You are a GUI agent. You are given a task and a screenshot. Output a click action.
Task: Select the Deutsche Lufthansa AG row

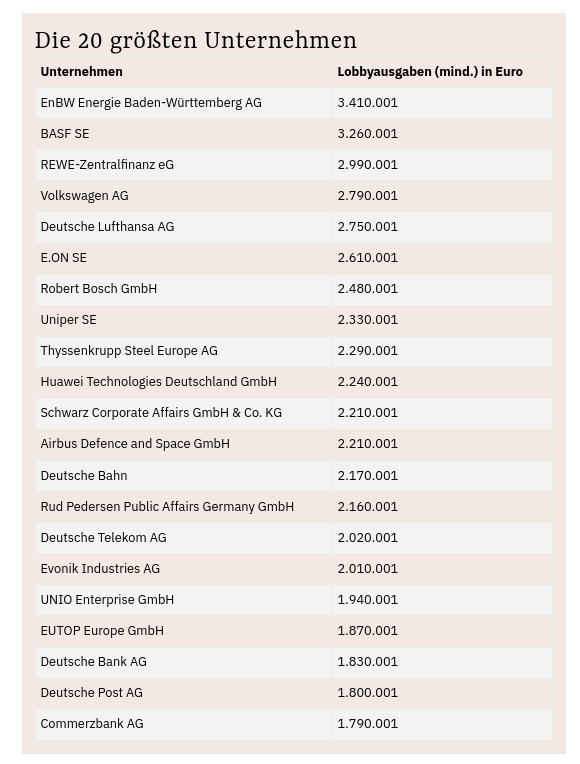coord(293,227)
